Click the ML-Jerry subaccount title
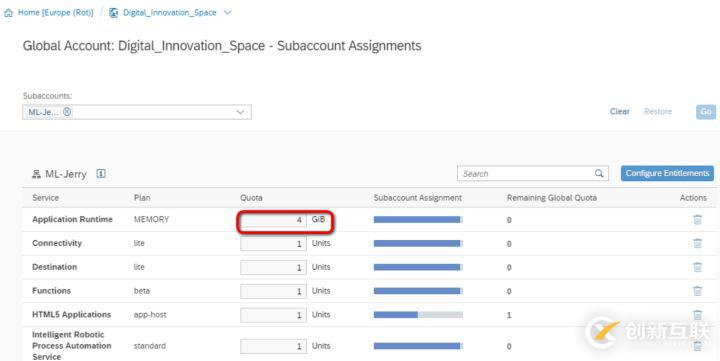This screenshot has height=361, width=720. click(x=65, y=174)
